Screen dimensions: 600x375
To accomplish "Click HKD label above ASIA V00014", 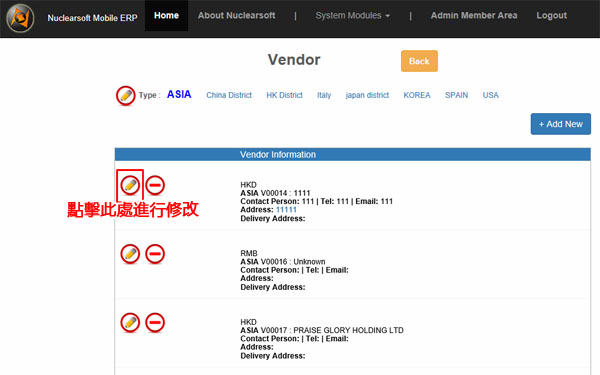I will 248,185.
